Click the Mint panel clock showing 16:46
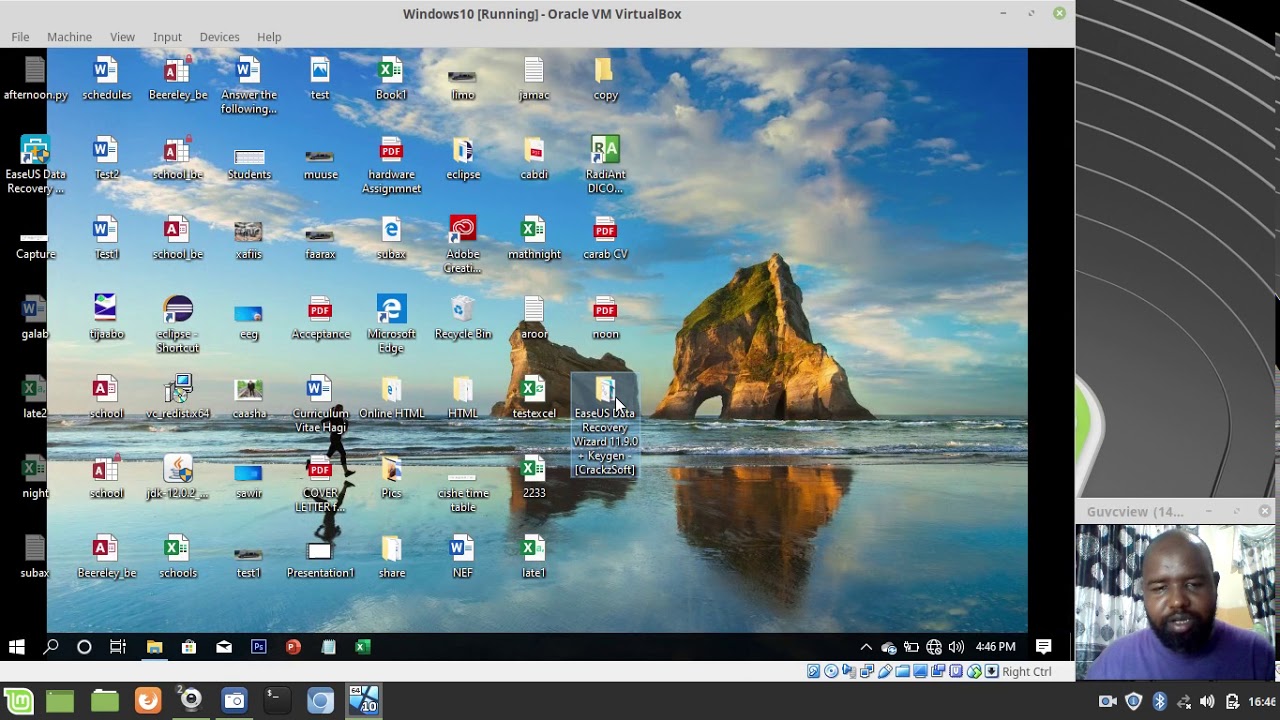 pos(1262,701)
